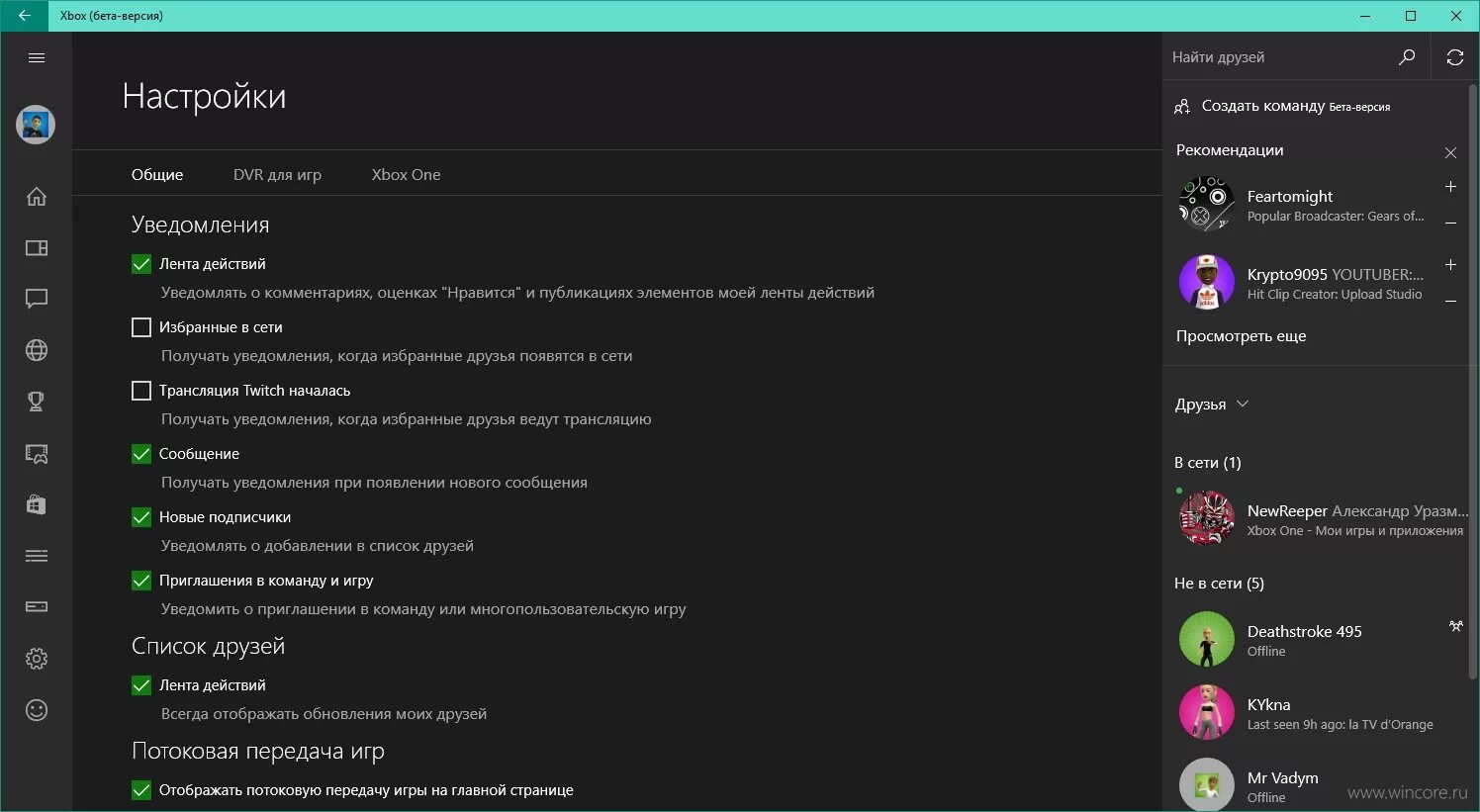Select the trophy achievements icon

tap(36, 402)
